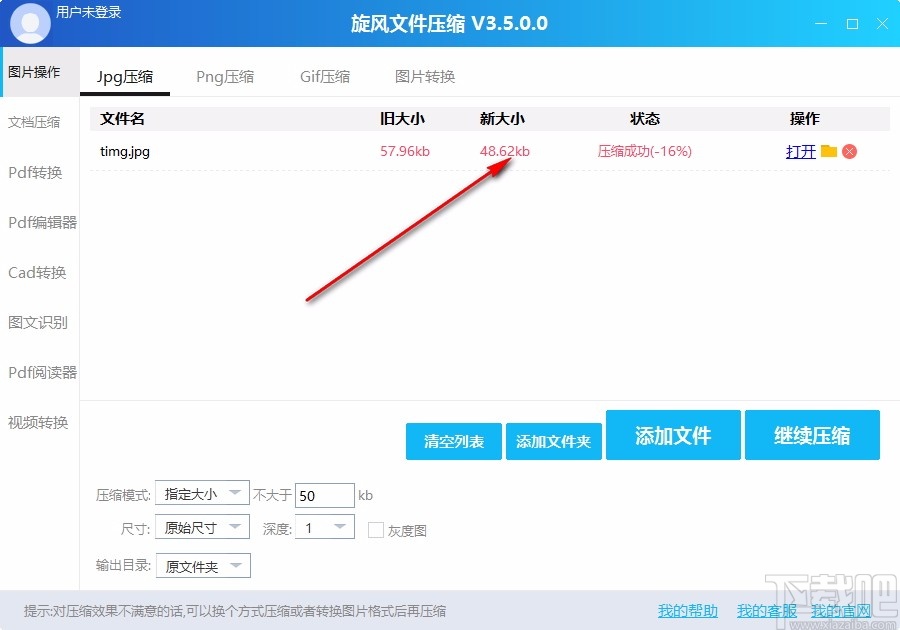Open the 图文识别 sidebar item
The height and width of the screenshot is (630, 900).
tap(39, 322)
